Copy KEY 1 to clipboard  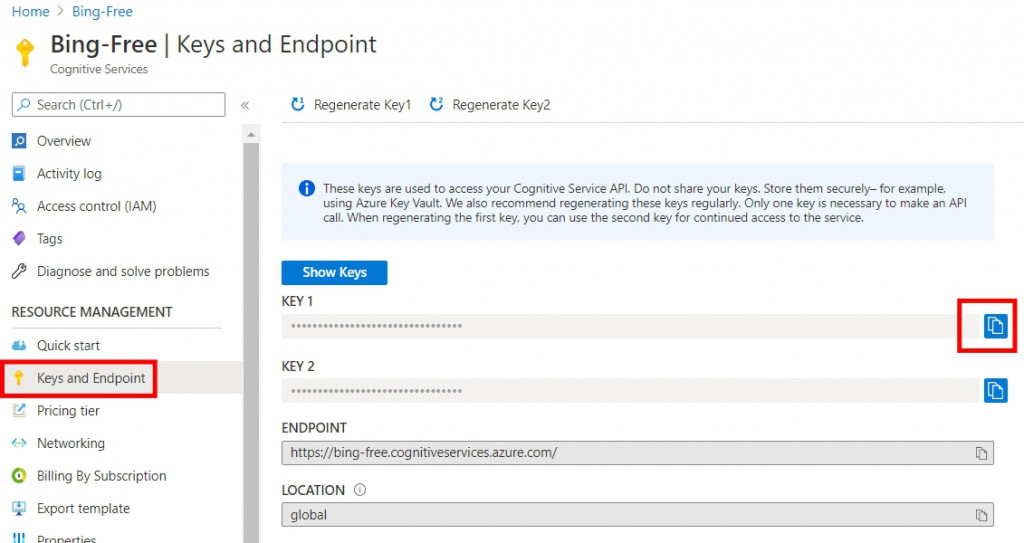(x=995, y=326)
